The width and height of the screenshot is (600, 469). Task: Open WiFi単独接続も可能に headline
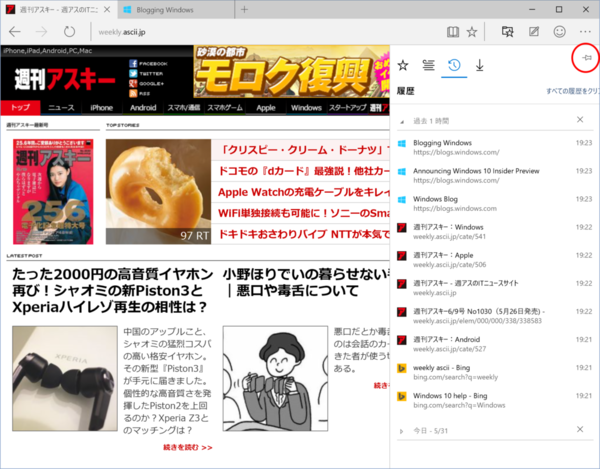302,213
